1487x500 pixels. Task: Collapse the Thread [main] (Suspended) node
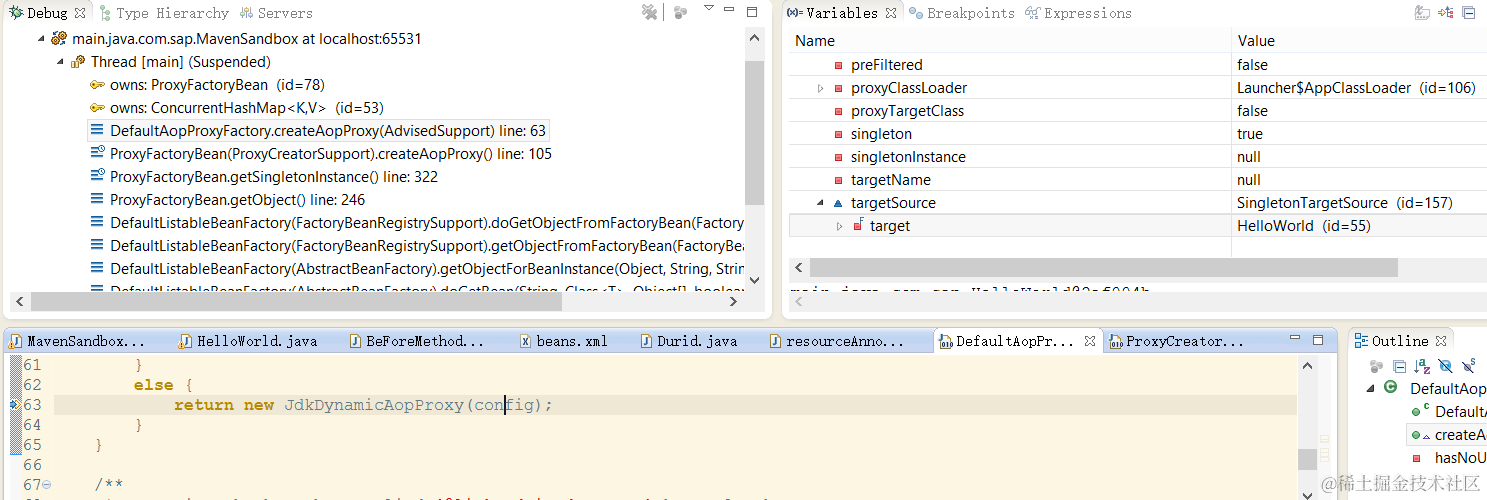pos(62,62)
